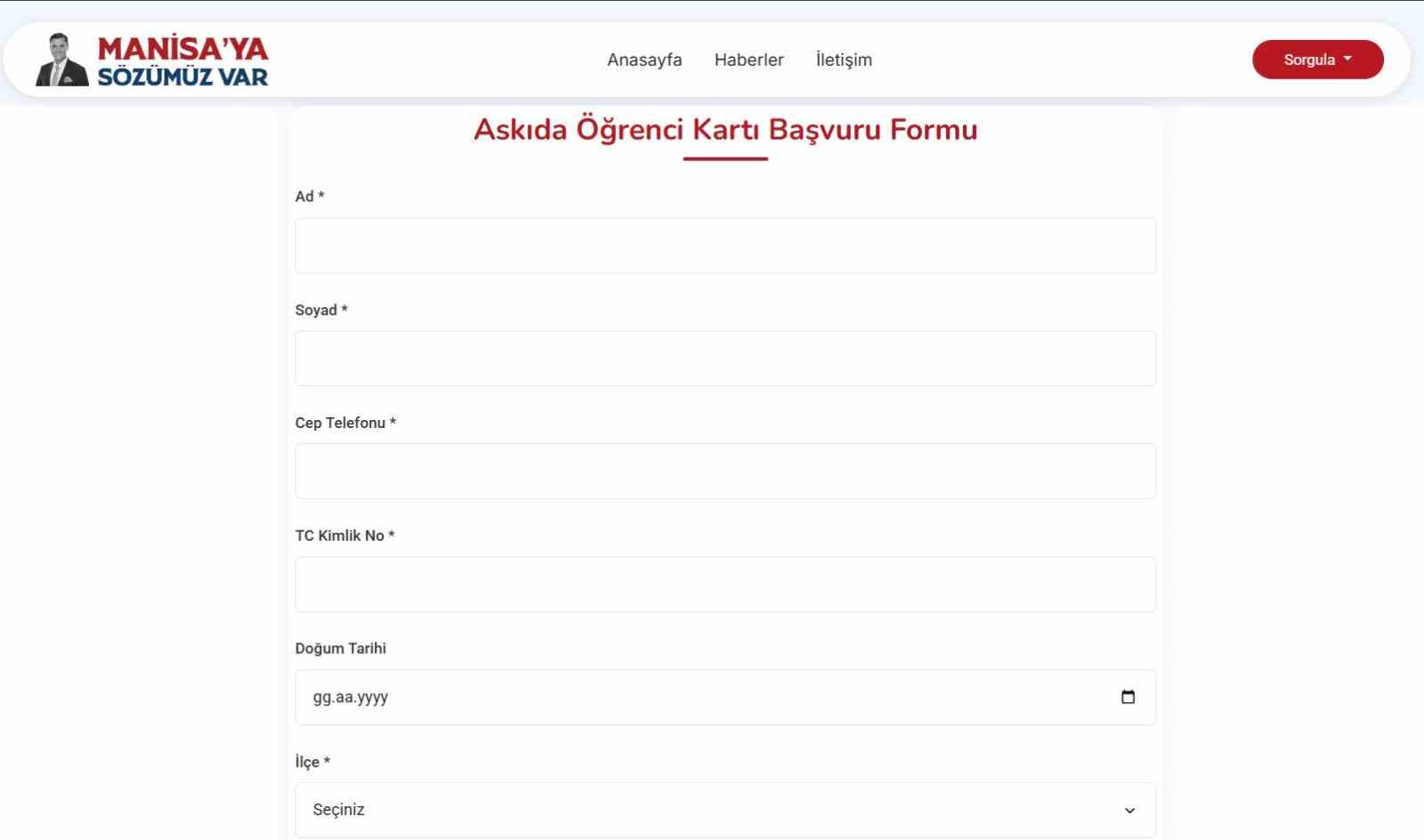Navigate to Anasayfa
Image resolution: width=1424 pixels, height=840 pixels.
pos(644,60)
